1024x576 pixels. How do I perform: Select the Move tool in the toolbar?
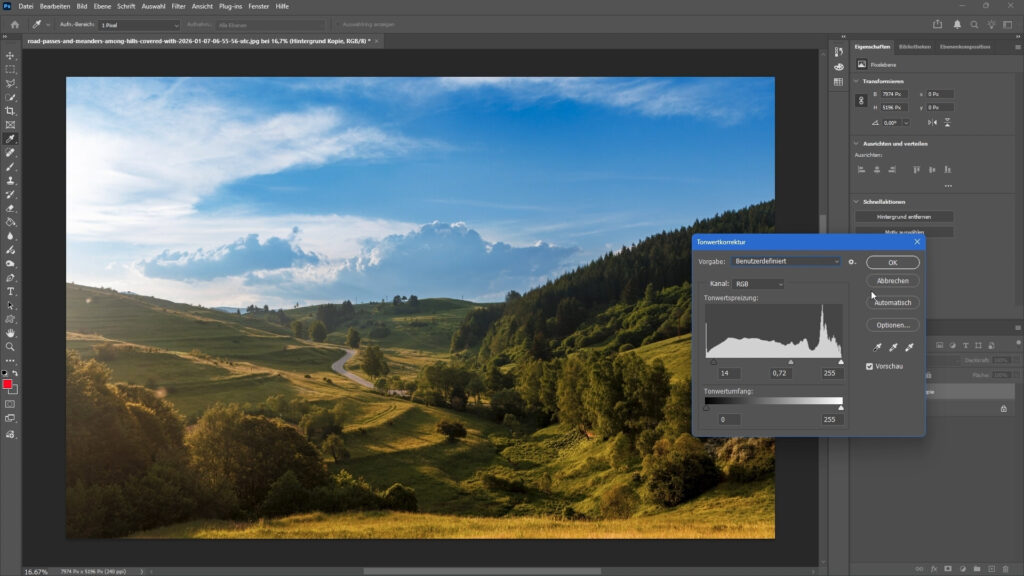pyautogui.click(x=10, y=56)
